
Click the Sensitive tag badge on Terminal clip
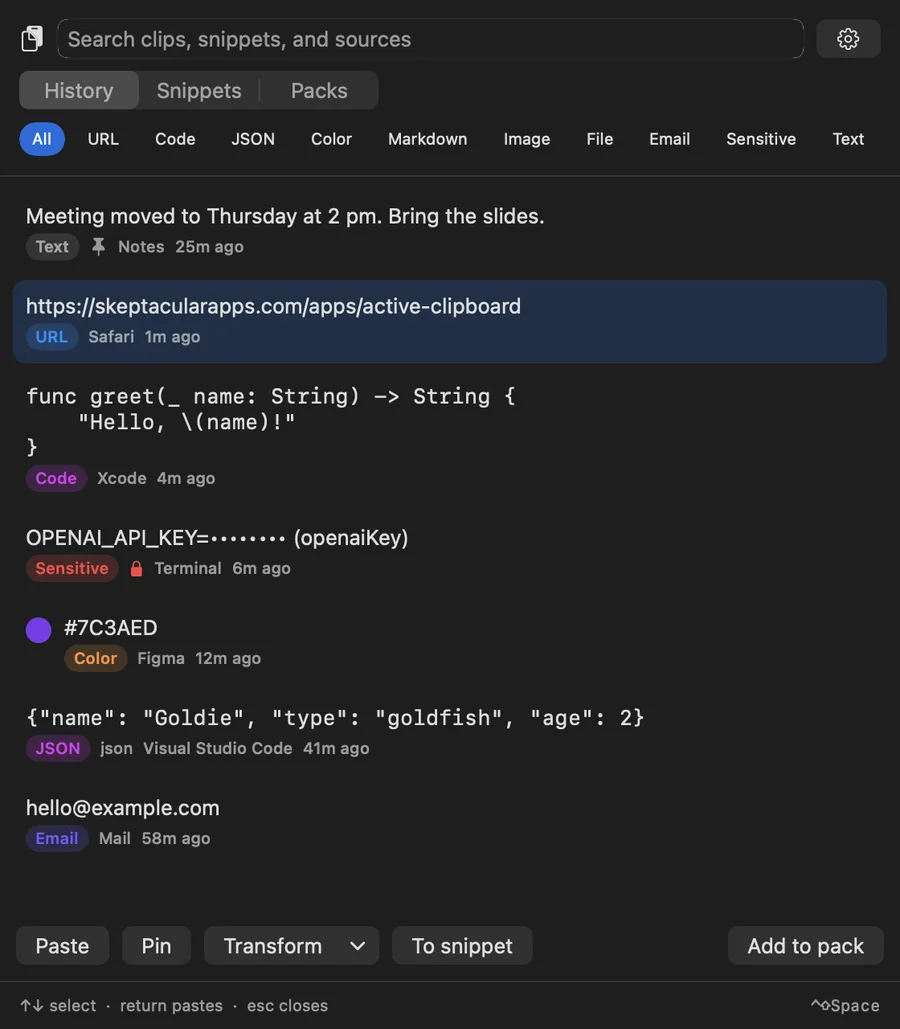click(72, 568)
